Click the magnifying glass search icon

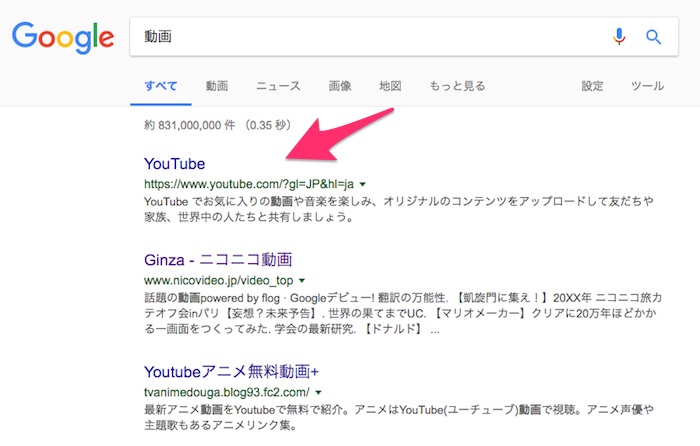point(654,37)
